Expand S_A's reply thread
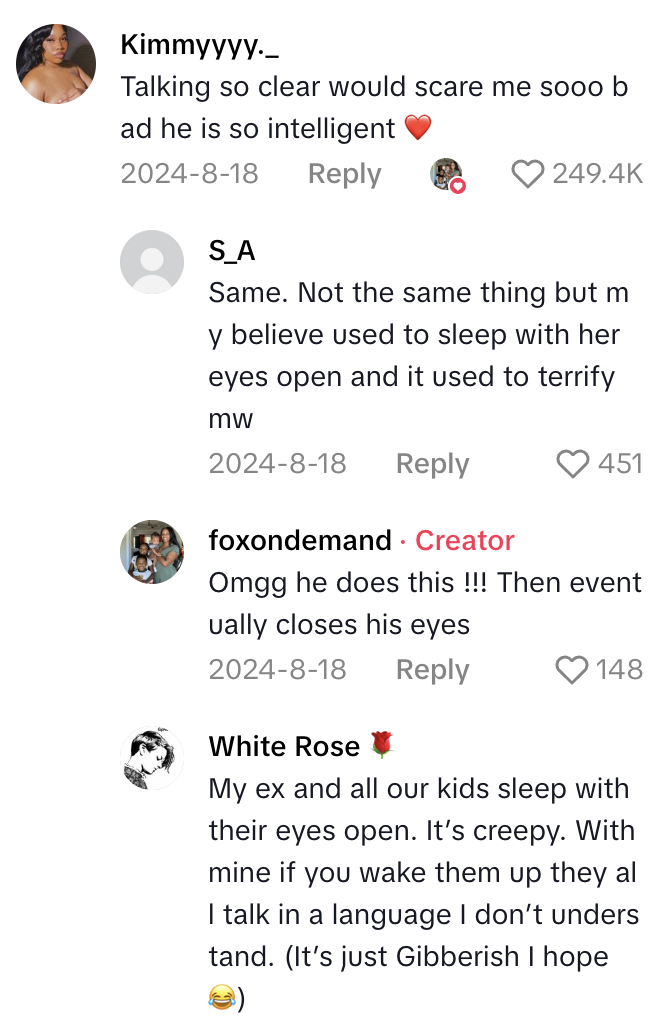This screenshot has height=1024, width=672. [432, 463]
